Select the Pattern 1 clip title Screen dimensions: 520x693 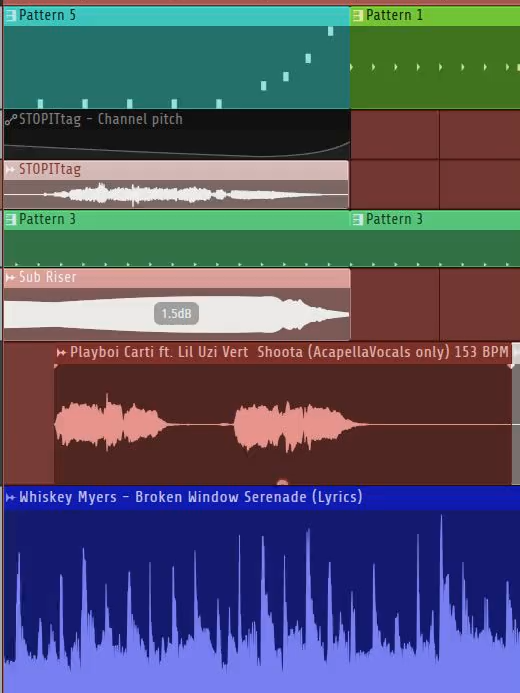click(394, 15)
